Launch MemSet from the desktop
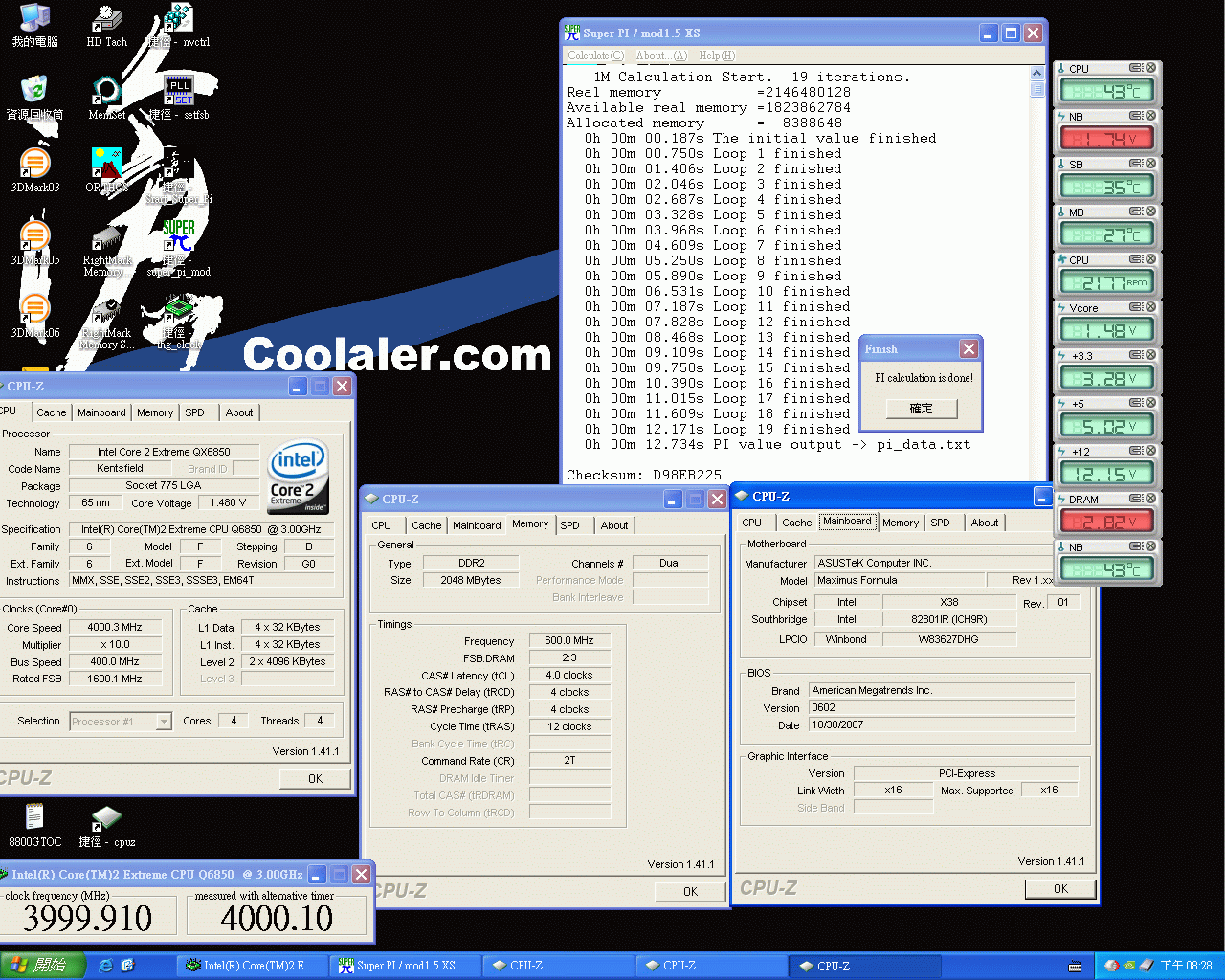 [106, 94]
